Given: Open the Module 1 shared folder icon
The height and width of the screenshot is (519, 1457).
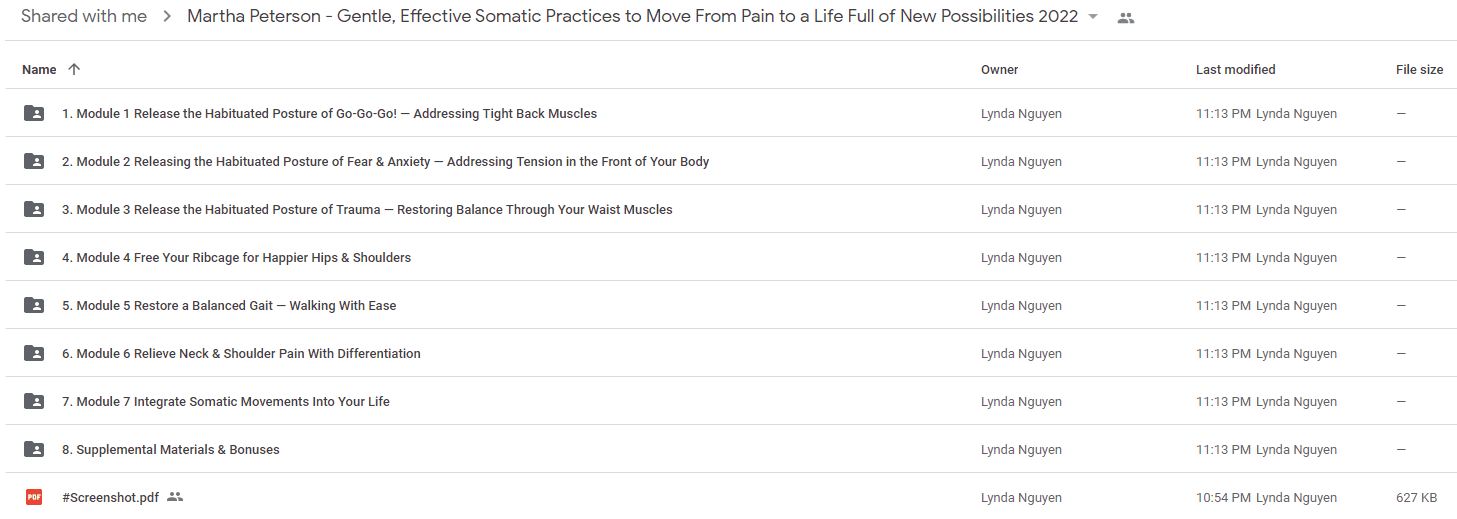Looking at the screenshot, I should click(x=34, y=113).
